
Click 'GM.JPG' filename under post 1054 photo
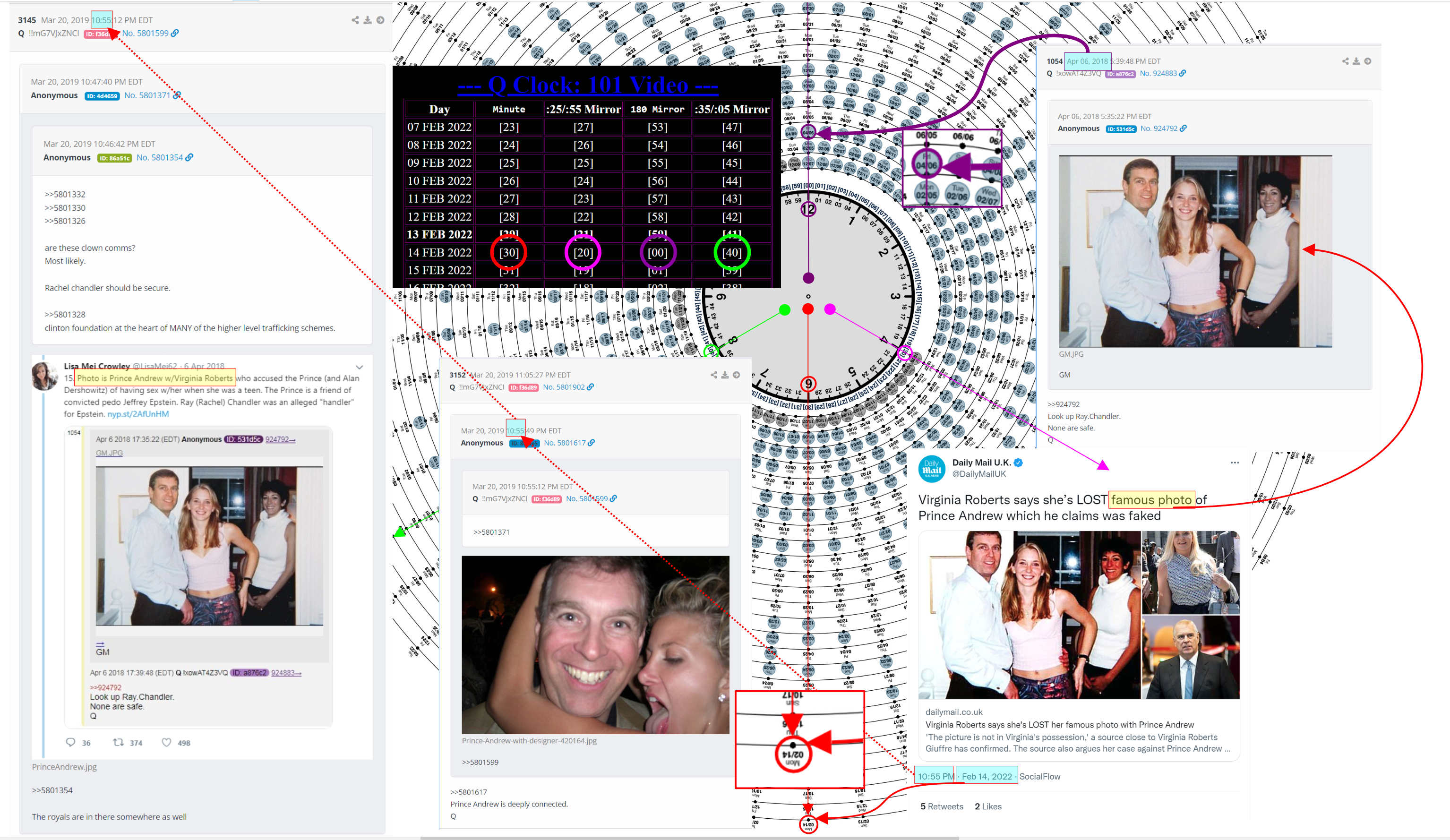coord(1071,354)
